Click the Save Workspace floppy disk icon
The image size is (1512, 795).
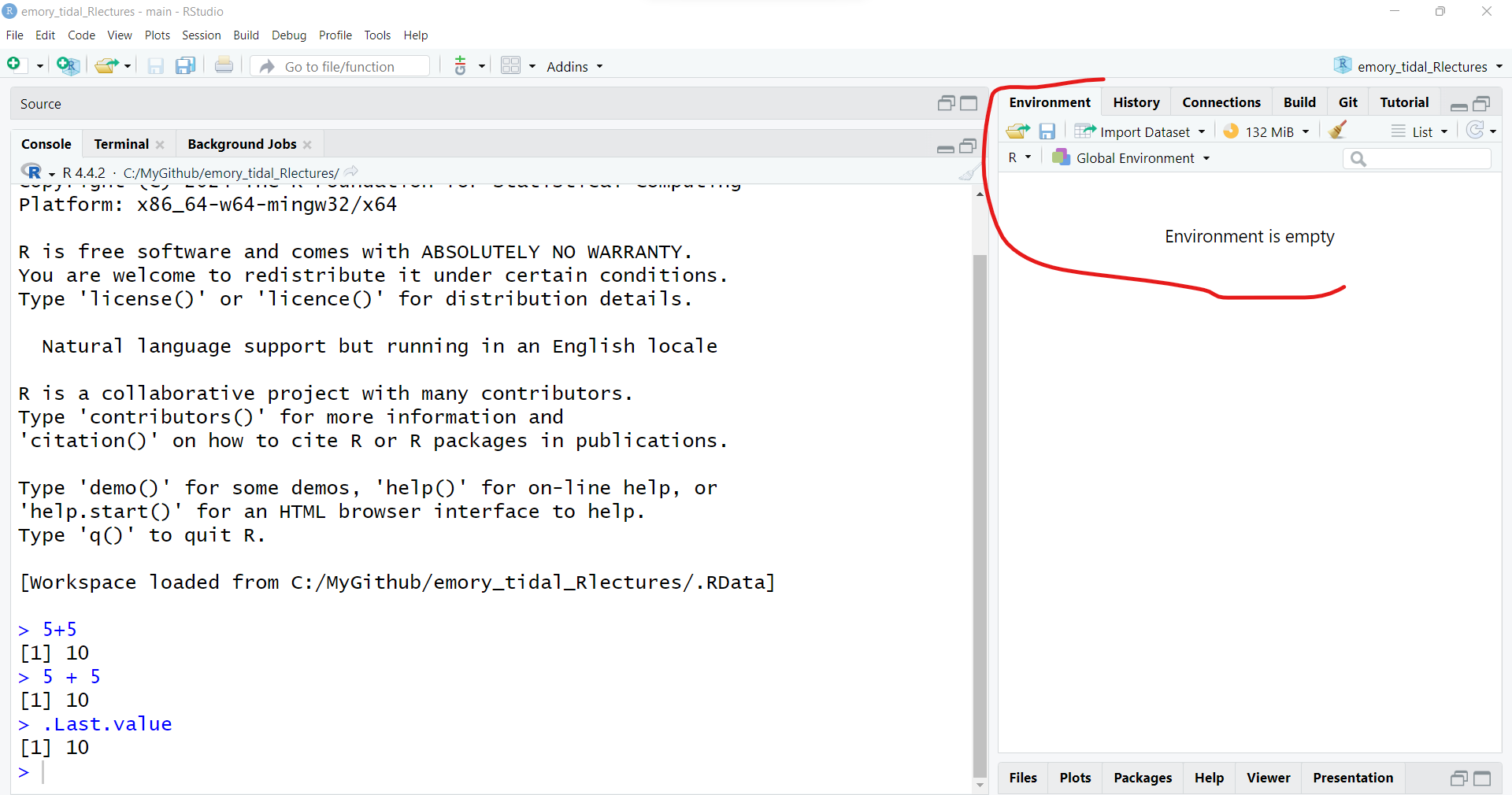1047,131
